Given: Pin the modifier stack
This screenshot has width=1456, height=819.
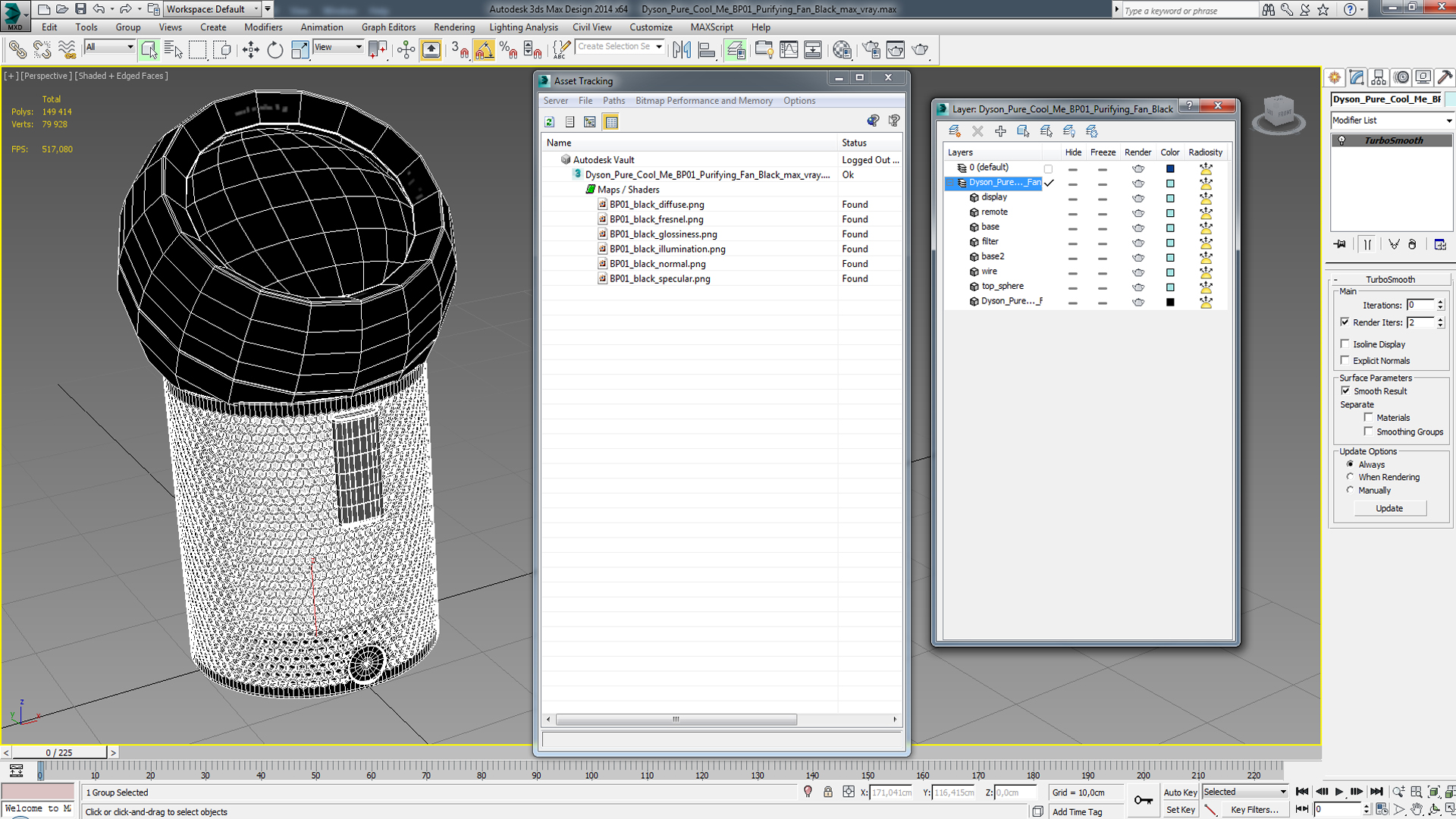Looking at the screenshot, I should pyautogui.click(x=1340, y=244).
